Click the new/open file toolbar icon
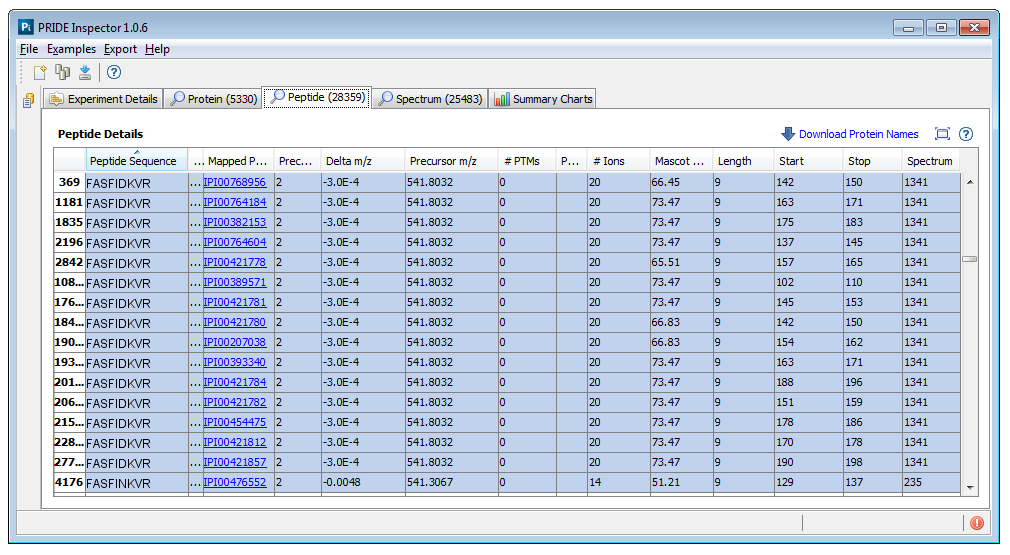 pos(40,72)
